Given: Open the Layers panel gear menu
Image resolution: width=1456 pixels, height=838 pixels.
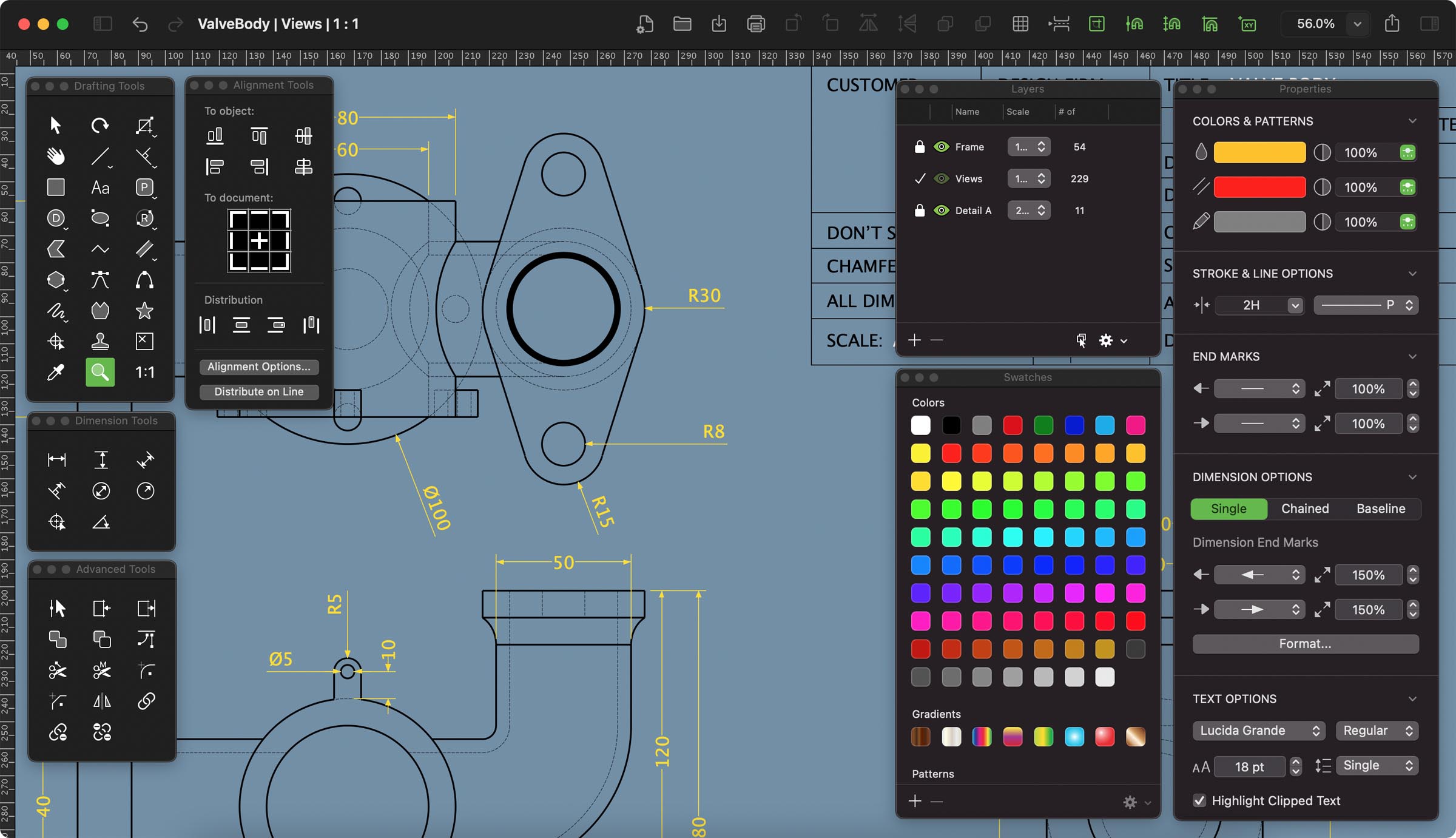Looking at the screenshot, I should tap(1106, 340).
